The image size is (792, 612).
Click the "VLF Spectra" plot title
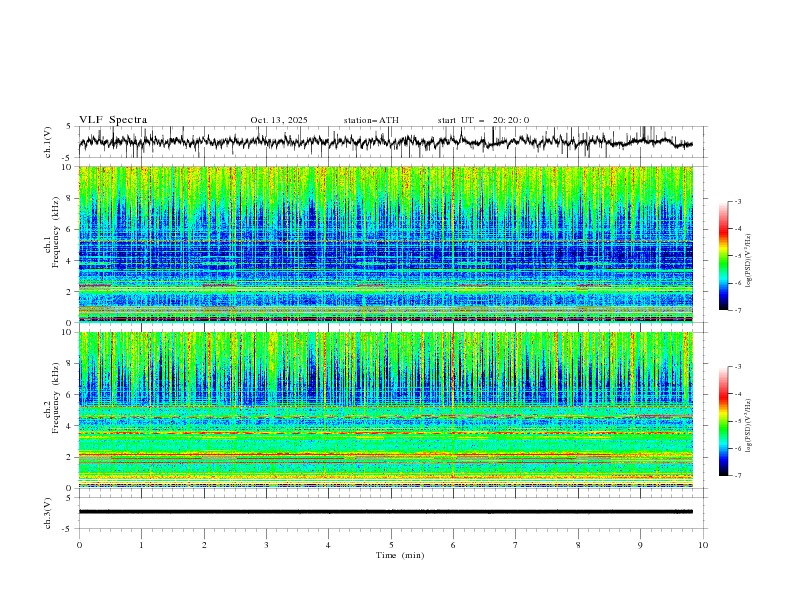(x=113, y=120)
